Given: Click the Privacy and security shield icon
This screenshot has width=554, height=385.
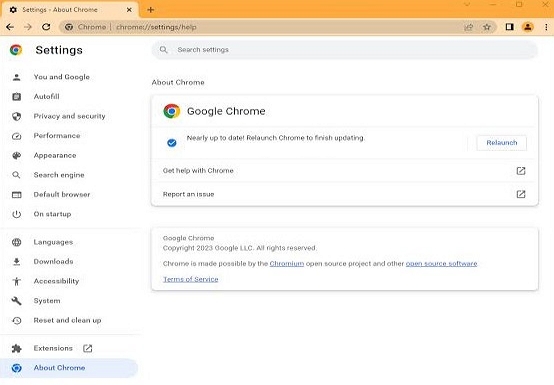Looking at the screenshot, I should [17, 116].
